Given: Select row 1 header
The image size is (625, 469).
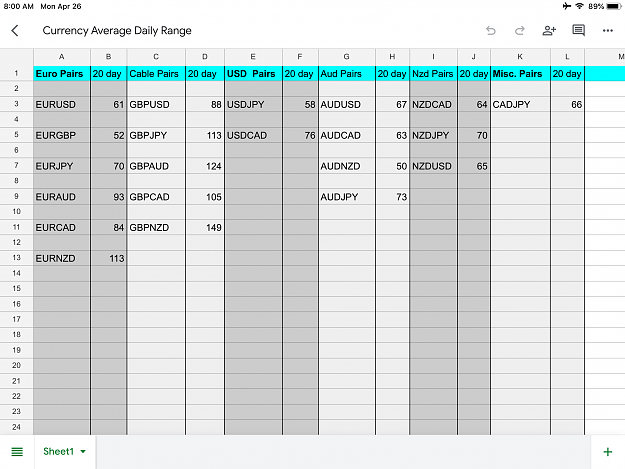Looking at the screenshot, I should coord(16,73).
